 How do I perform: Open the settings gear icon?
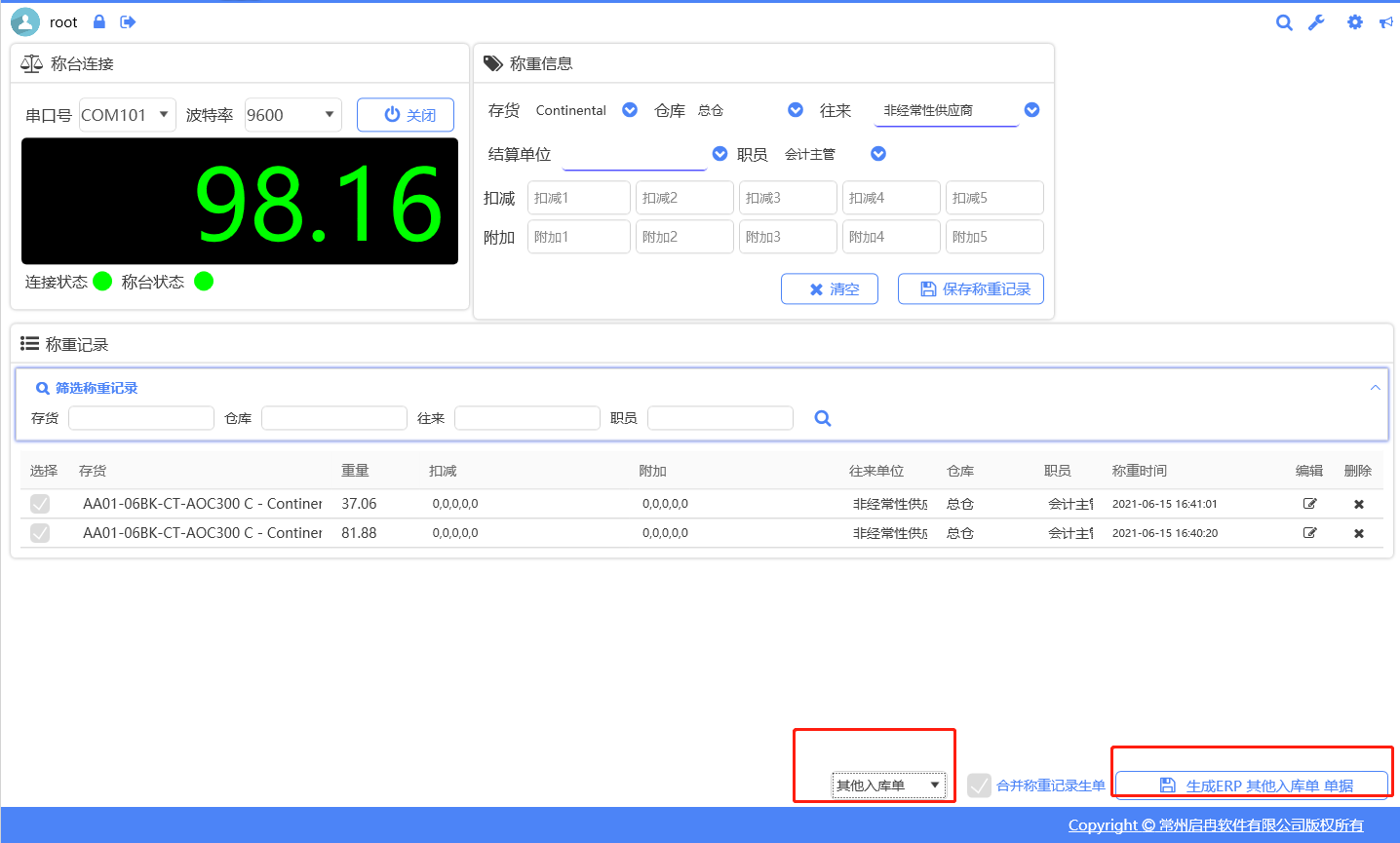(x=1354, y=22)
